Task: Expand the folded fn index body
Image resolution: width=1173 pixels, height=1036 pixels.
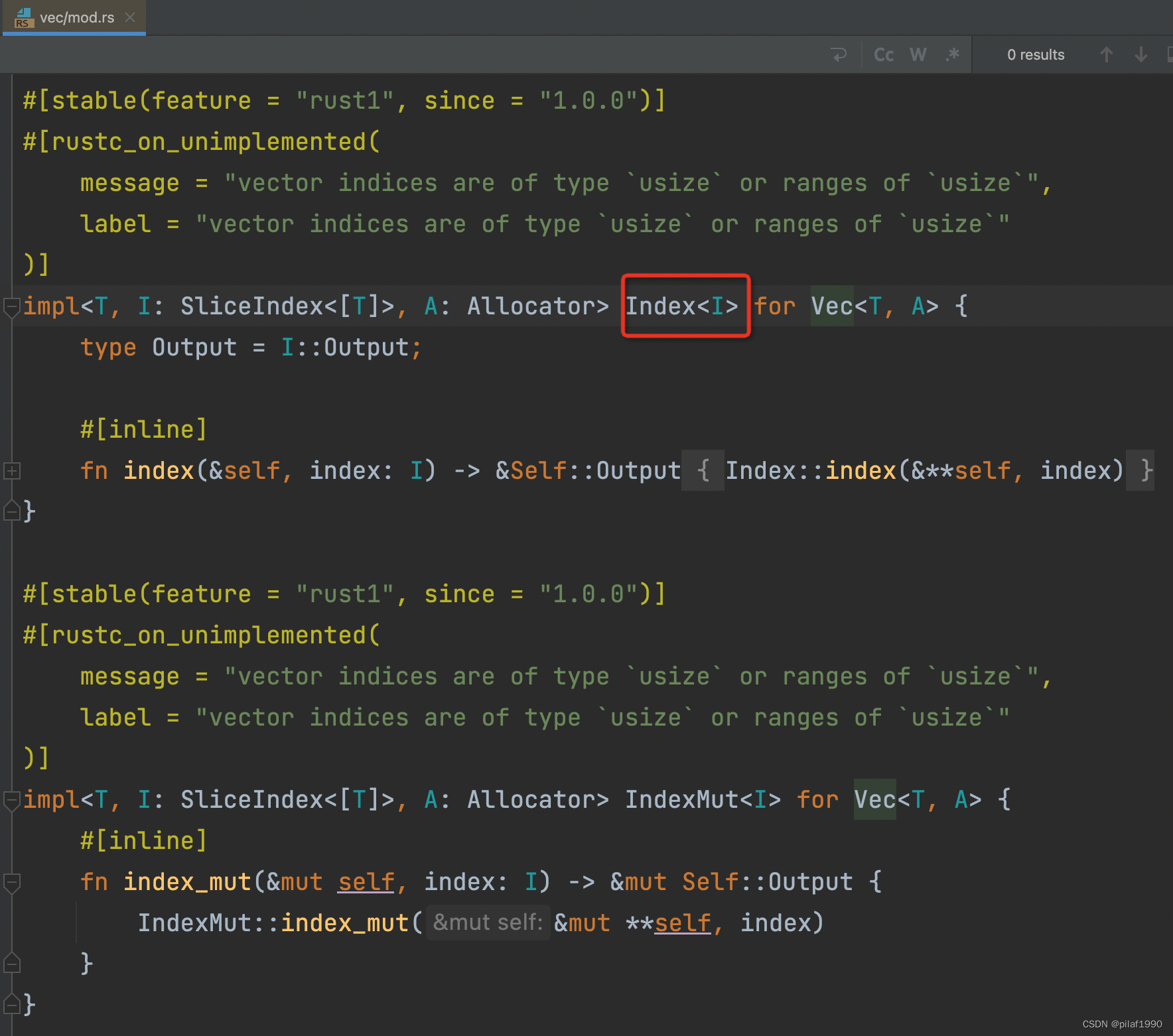Action: [11, 471]
